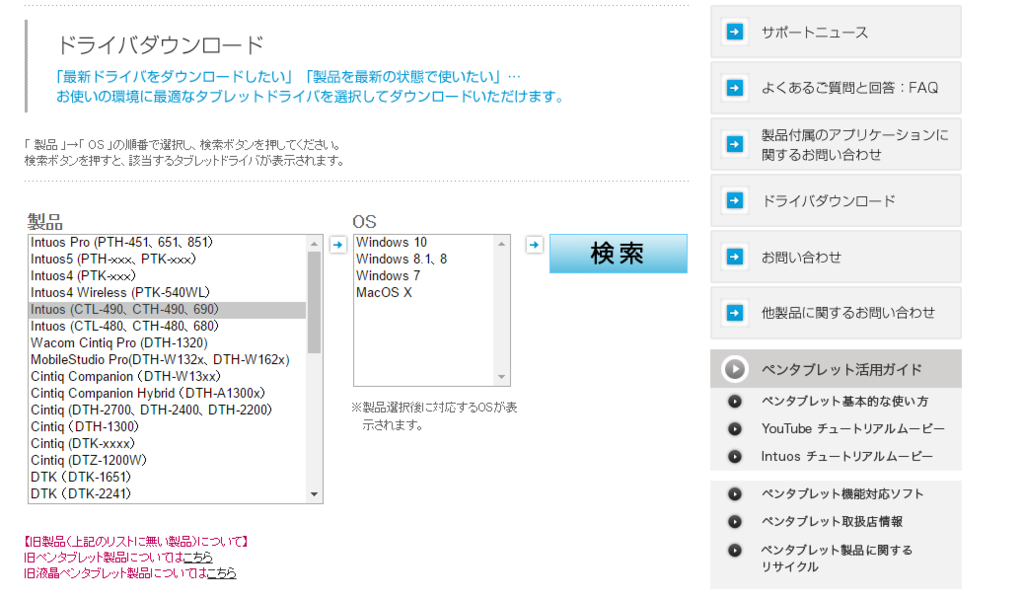Select Intuos Pro (PTH-451, 651, 851)
1024x599 pixels.
[167, 242]
